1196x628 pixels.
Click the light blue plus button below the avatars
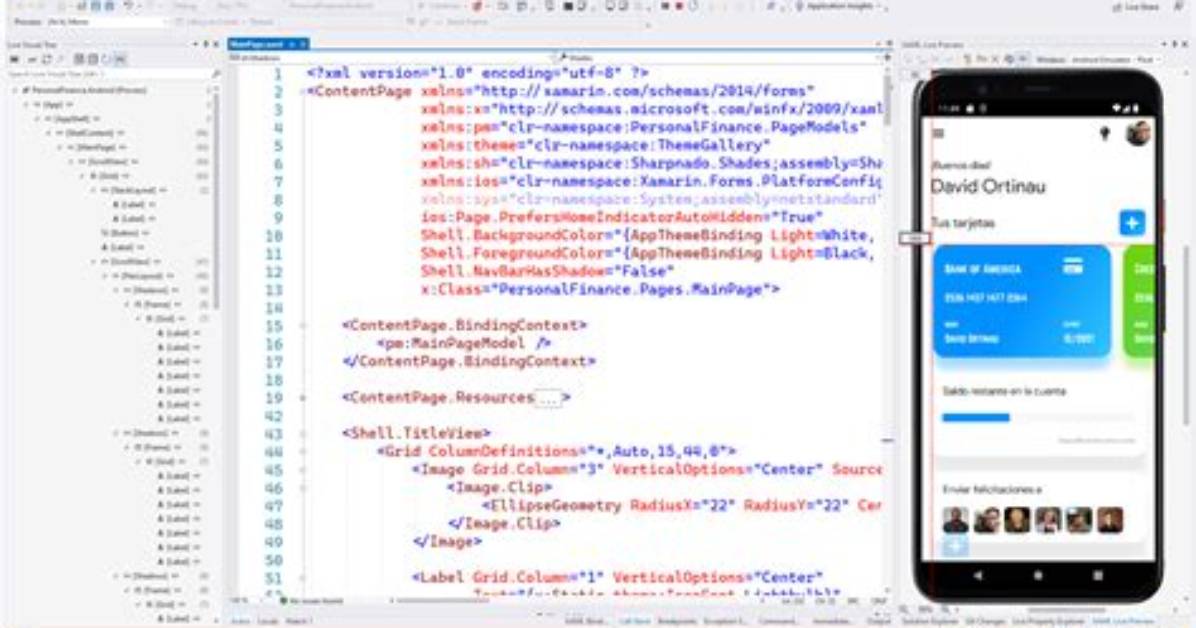(955, 546)
